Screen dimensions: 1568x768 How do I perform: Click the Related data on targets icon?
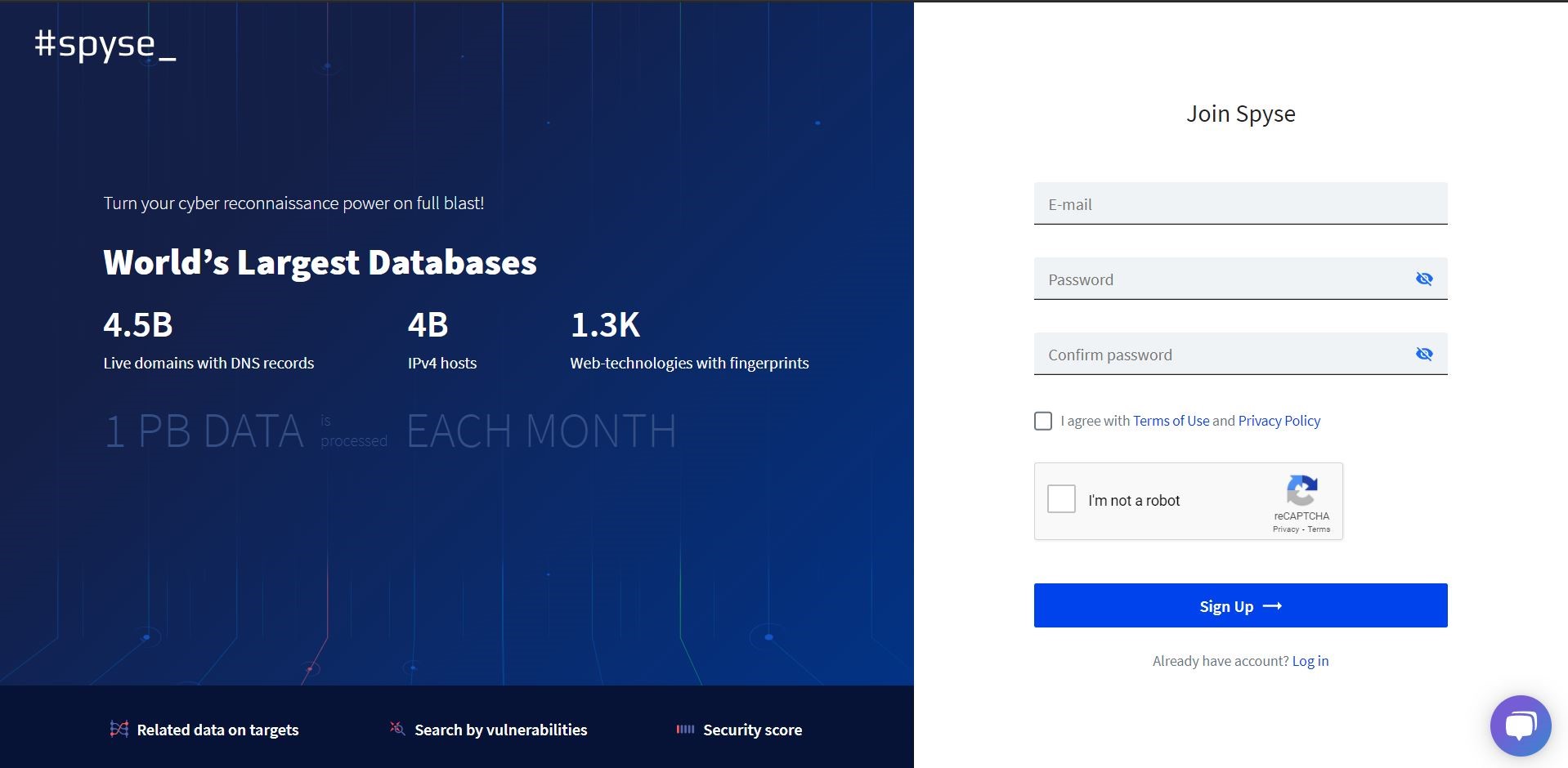point(119,729)
